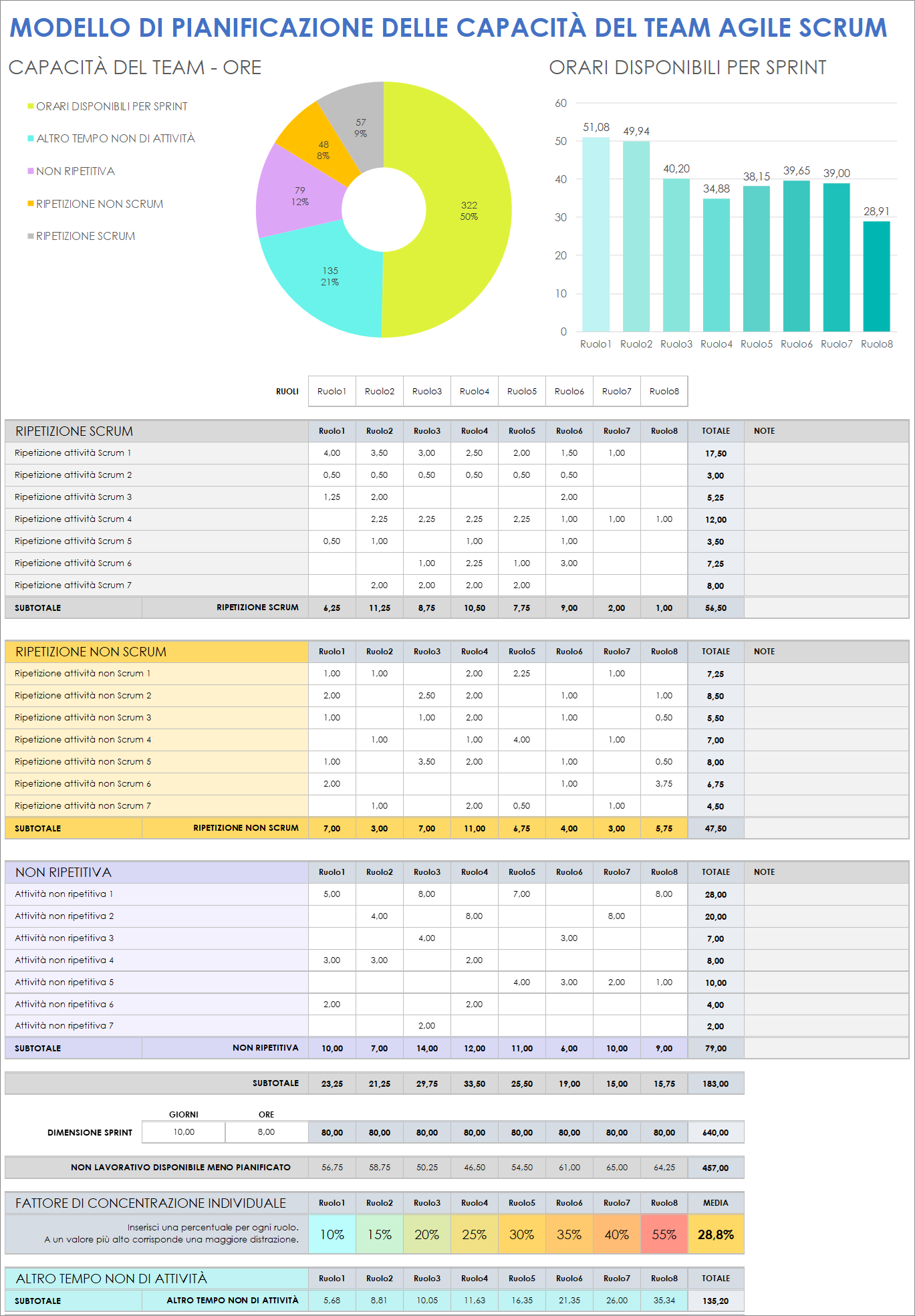
Task: Edit the Ruolo4 cell in the RUOLI row
Action: click(475, 391)
